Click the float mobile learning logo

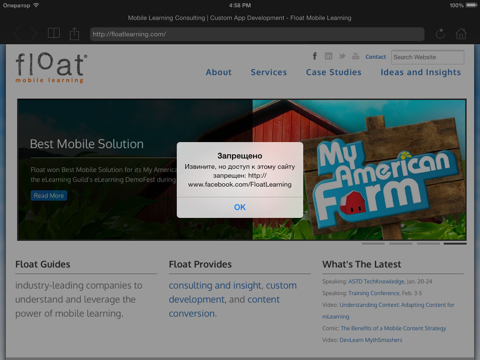(51, 68)
